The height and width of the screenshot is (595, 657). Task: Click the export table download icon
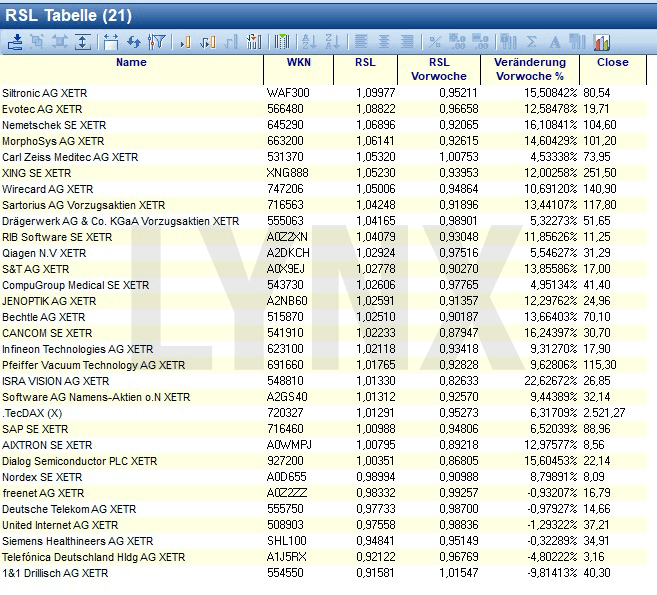[x=16, y=42]
